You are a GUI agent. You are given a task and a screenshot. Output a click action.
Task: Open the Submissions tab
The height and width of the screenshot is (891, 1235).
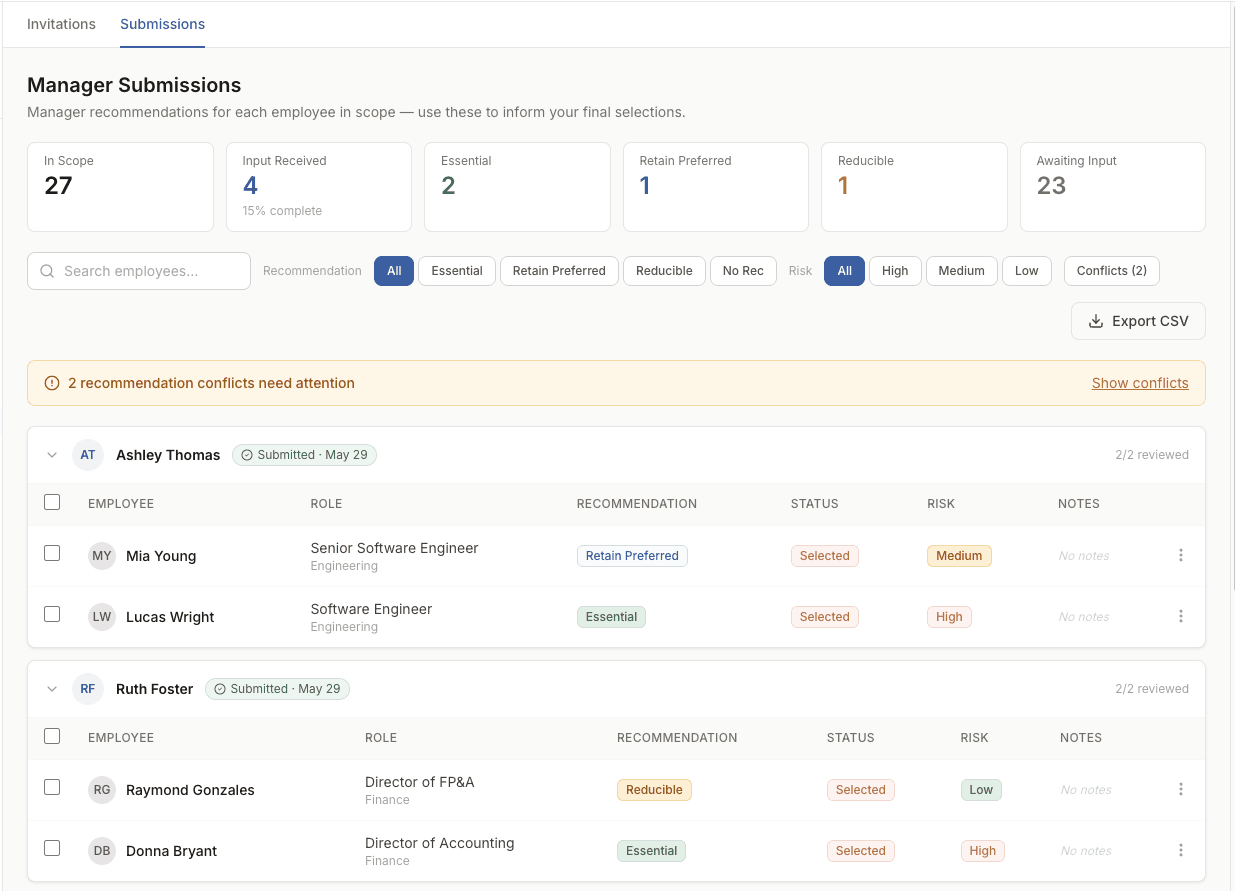click(x=162, y=24)
